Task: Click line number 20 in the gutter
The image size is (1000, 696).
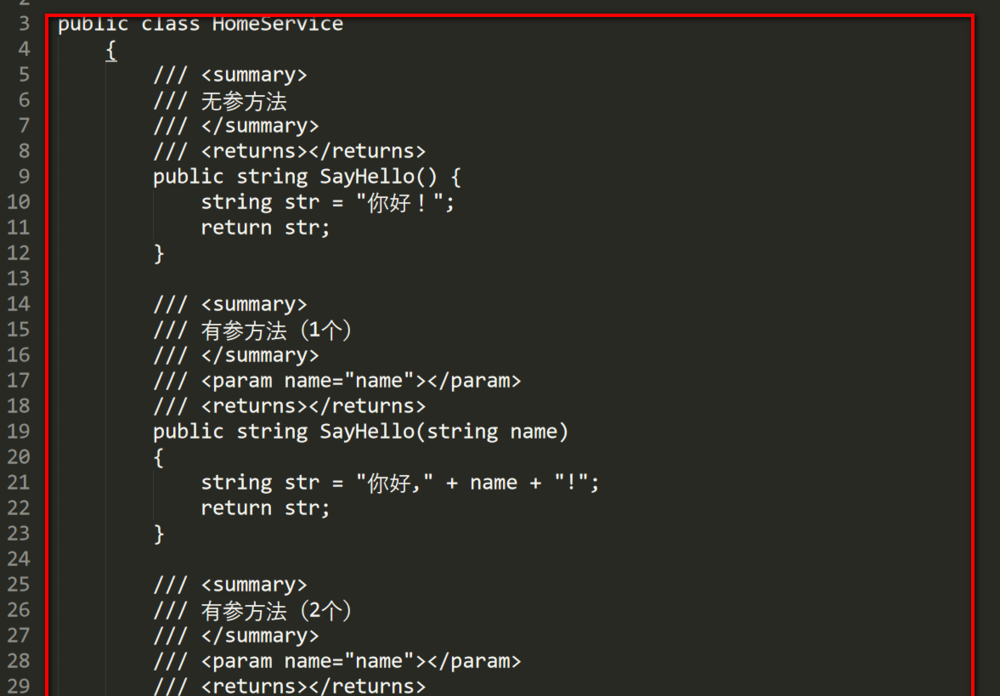Action: pos(19,457)
